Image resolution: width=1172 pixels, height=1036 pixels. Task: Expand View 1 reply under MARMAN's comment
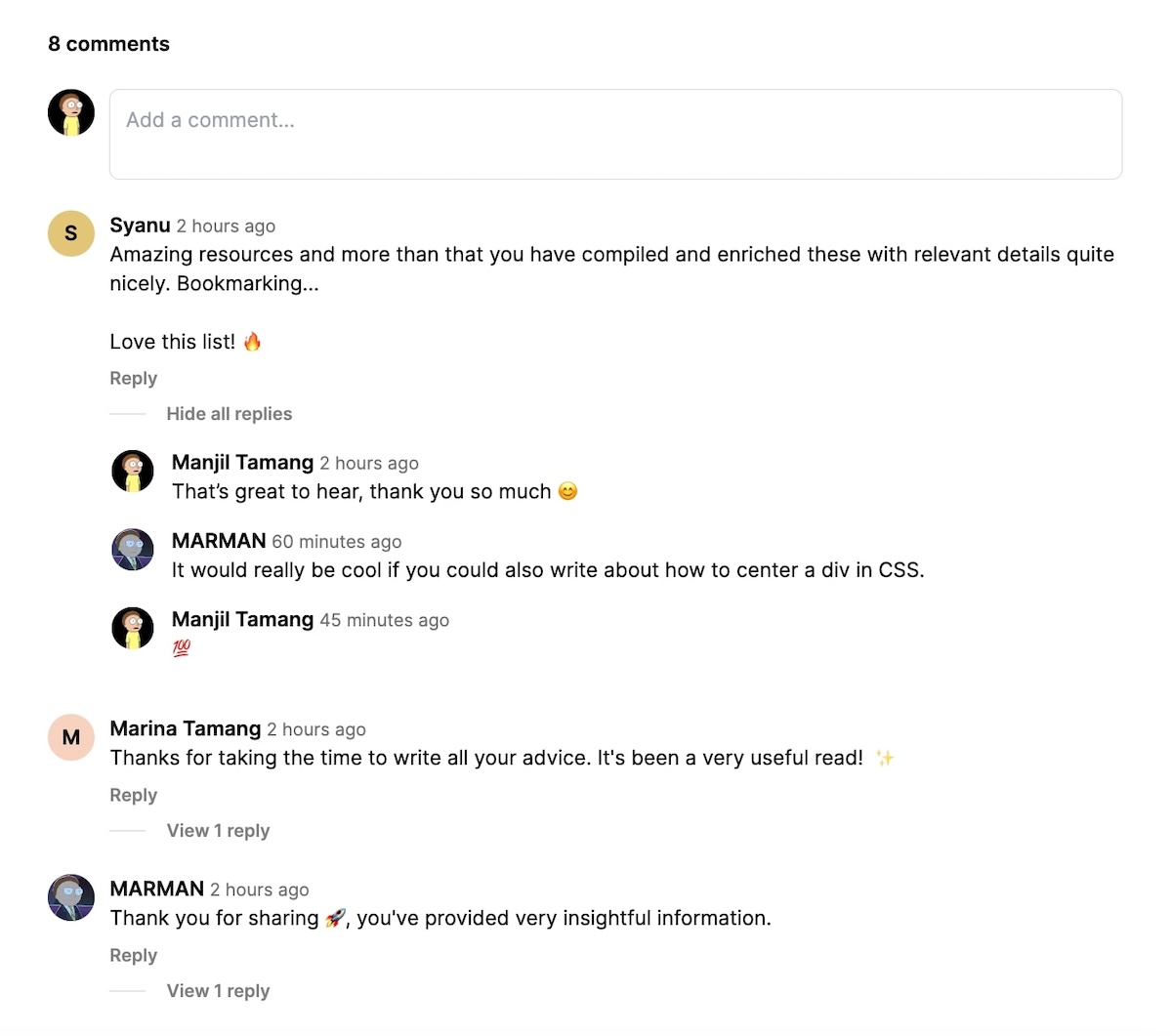(218, 991)
